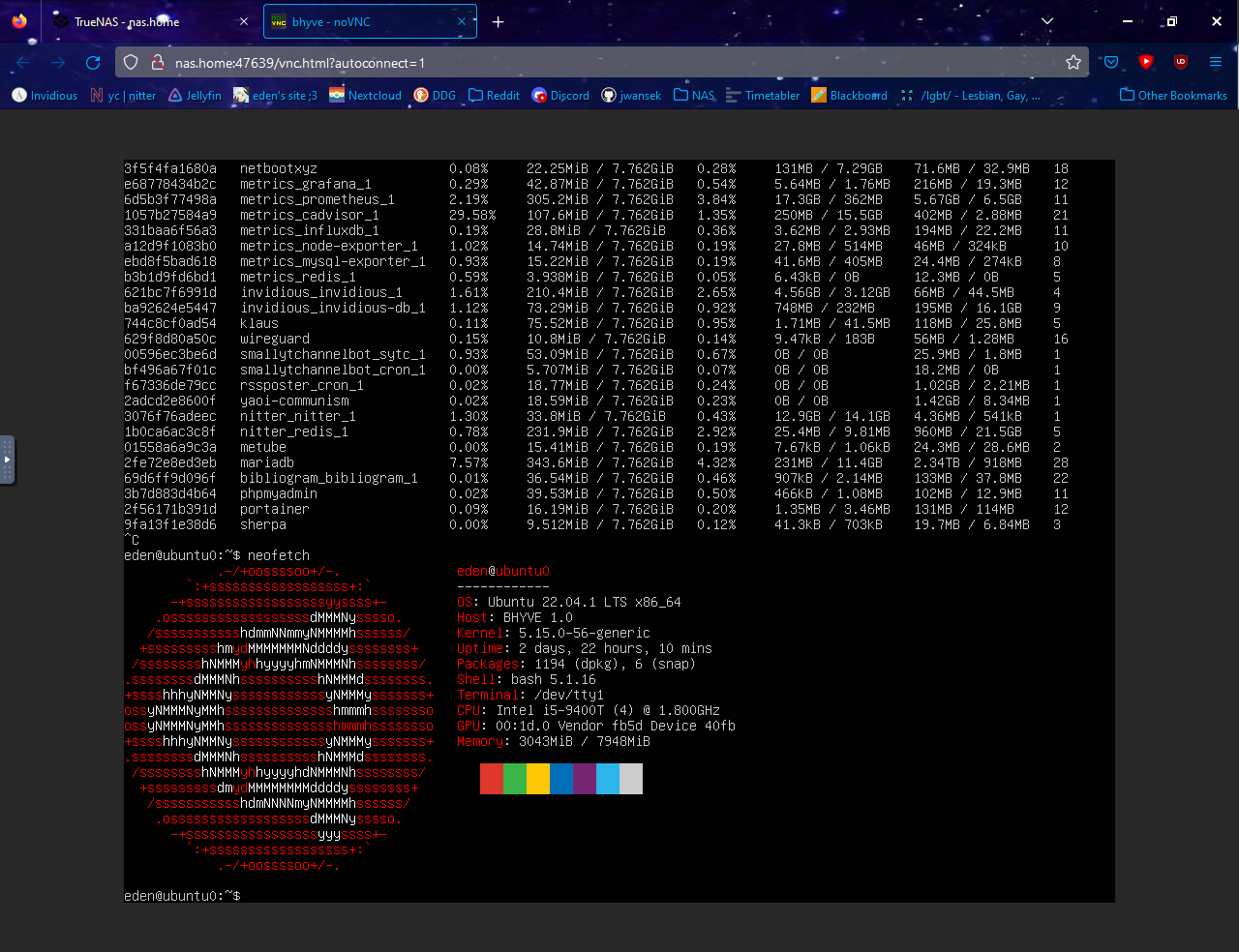The height and width of the screenshot is (952, 1239).
Task: Click the blue neofetch color block
Action: click(x=561, y=779)
